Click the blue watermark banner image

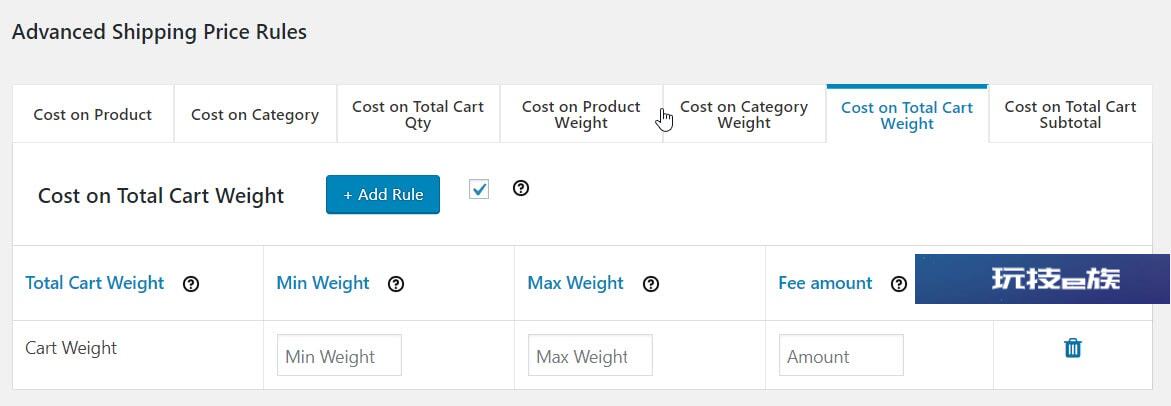[x=1043, y=278]
